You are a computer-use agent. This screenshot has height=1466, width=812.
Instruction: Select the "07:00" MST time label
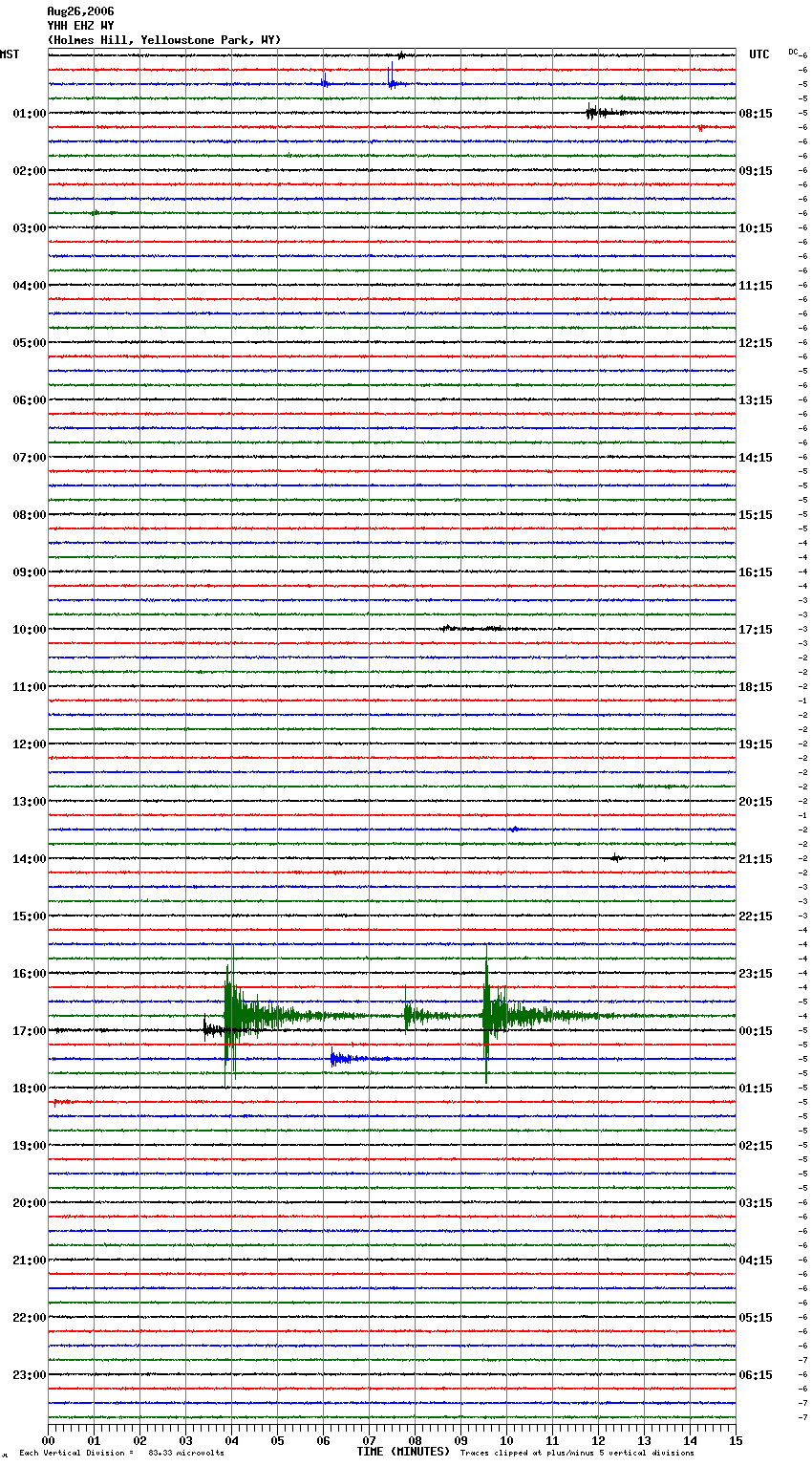(30, 458)
